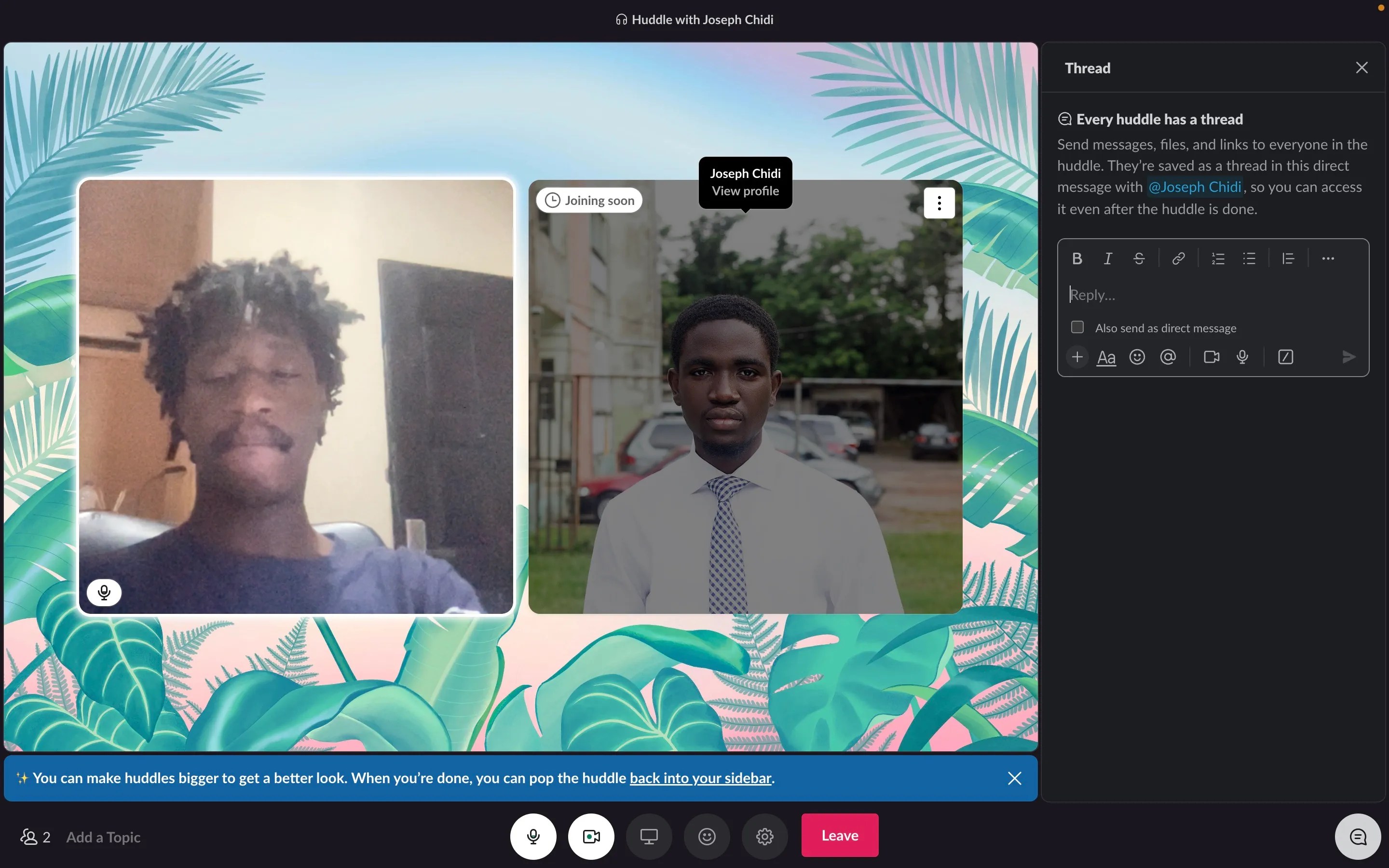Apply ordered list formatting in the reply
The width and height of the screenshot is (1389, 868).
click(x=1218, y=258)
